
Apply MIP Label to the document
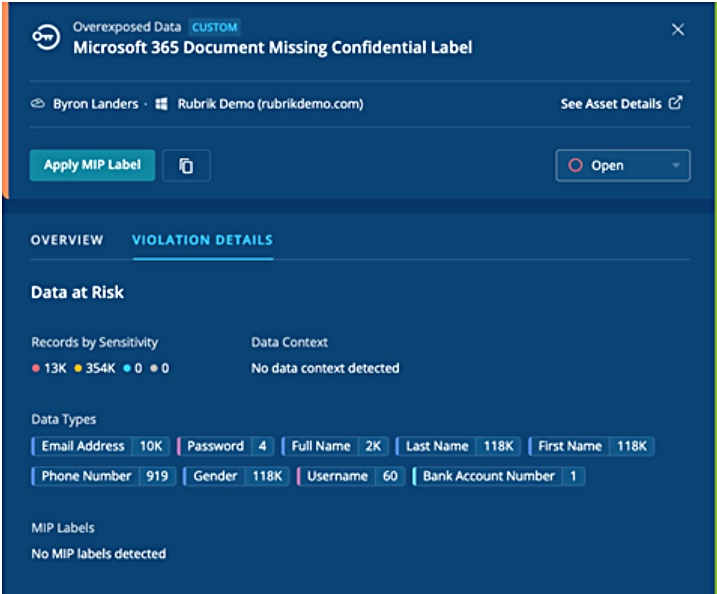coord(92,165)
